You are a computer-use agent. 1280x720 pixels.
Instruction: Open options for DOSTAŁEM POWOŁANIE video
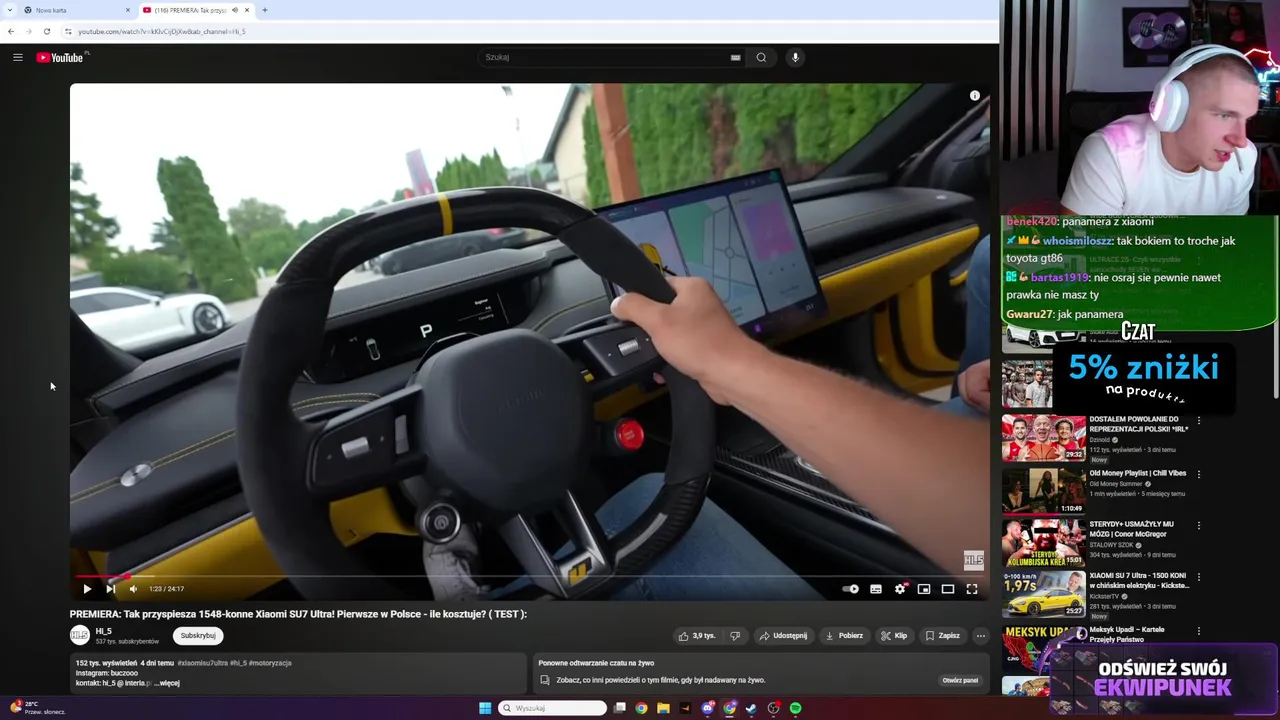pos(1199,421)
